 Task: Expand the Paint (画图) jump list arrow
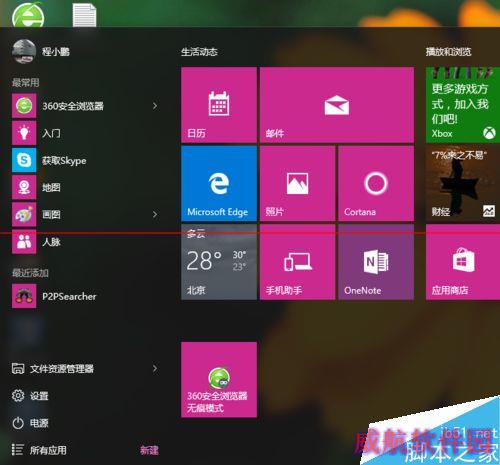coord(155,214)
